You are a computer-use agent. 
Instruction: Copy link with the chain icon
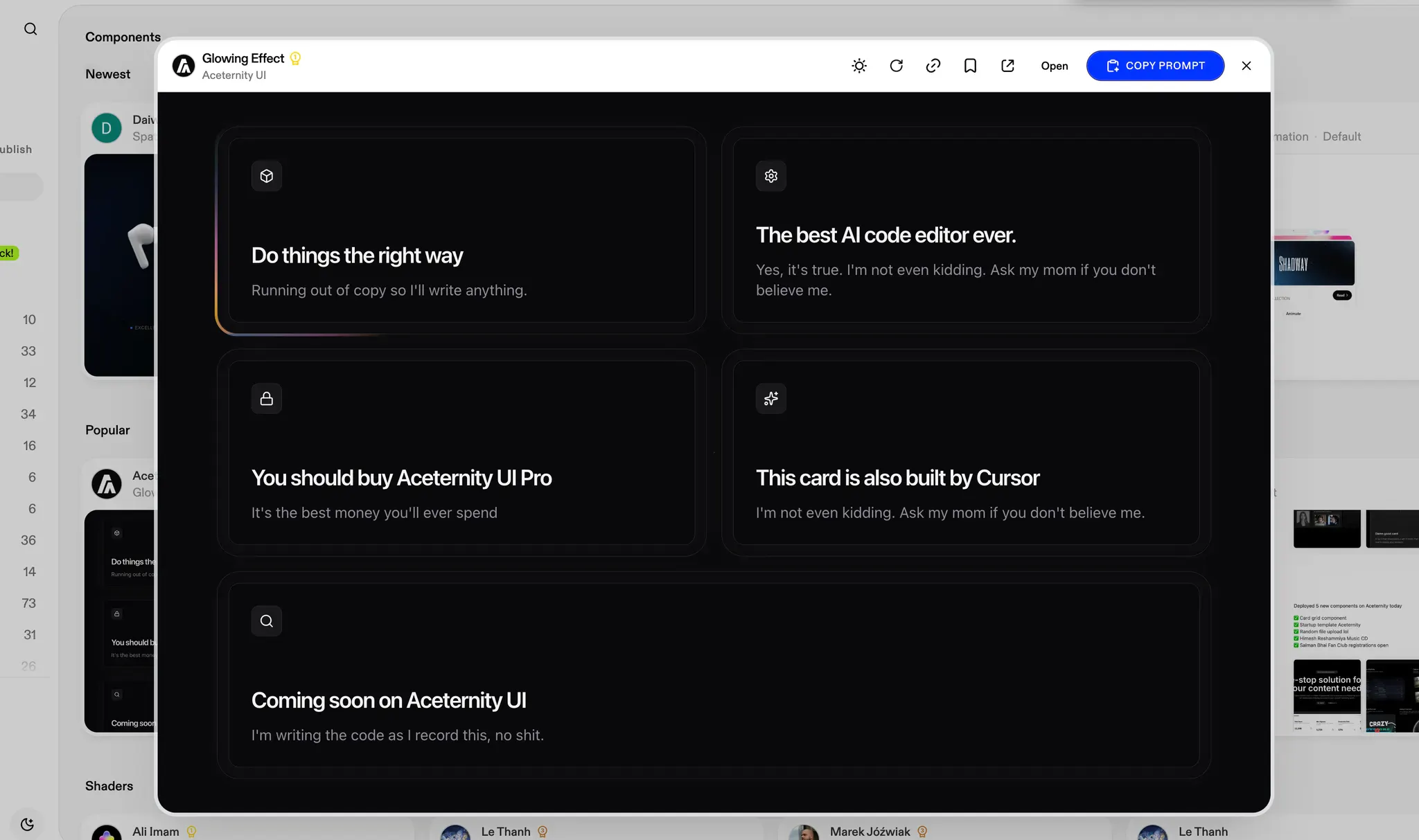point(933,66)
